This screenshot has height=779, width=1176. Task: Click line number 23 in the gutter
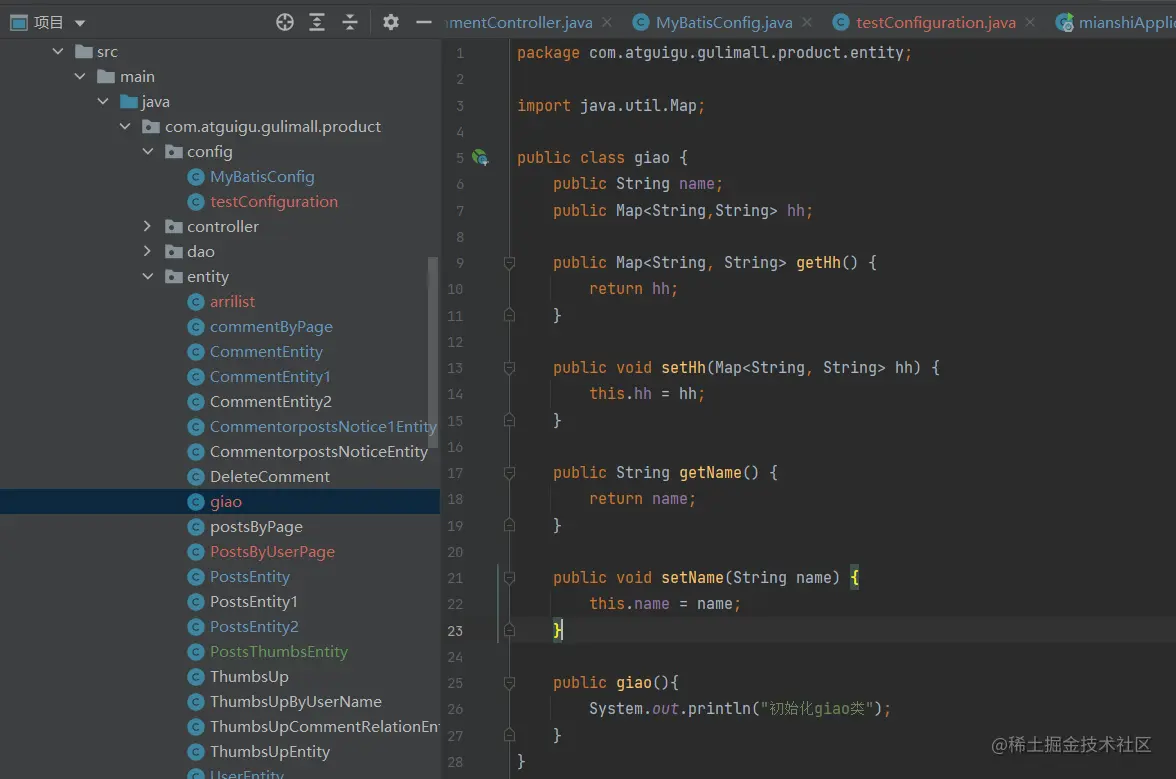[x=455, y=631]
